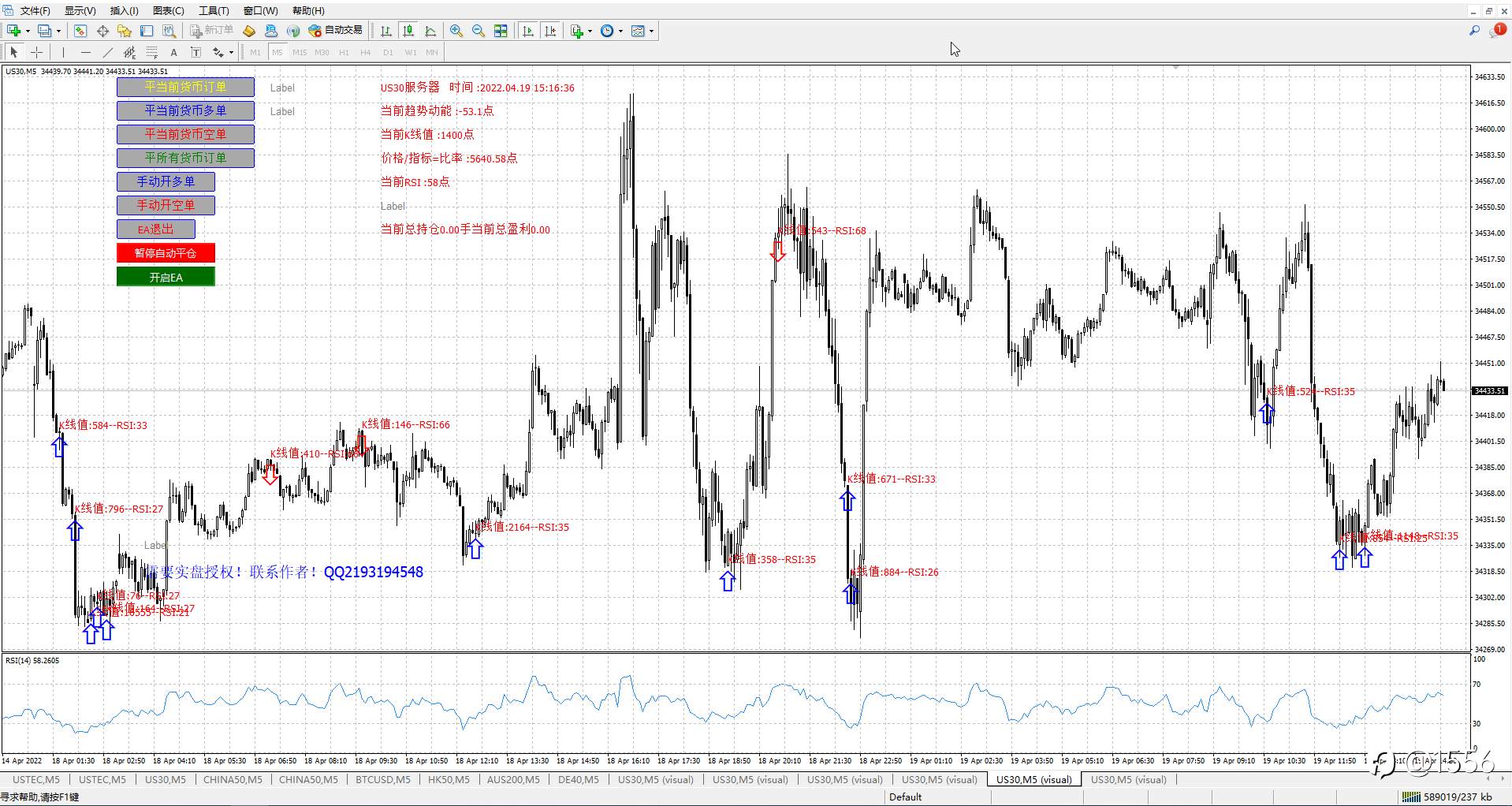Expand the Templates dropdown arrow
Viewport: 1512px width, 806px height.
click(x=651, y=32)
